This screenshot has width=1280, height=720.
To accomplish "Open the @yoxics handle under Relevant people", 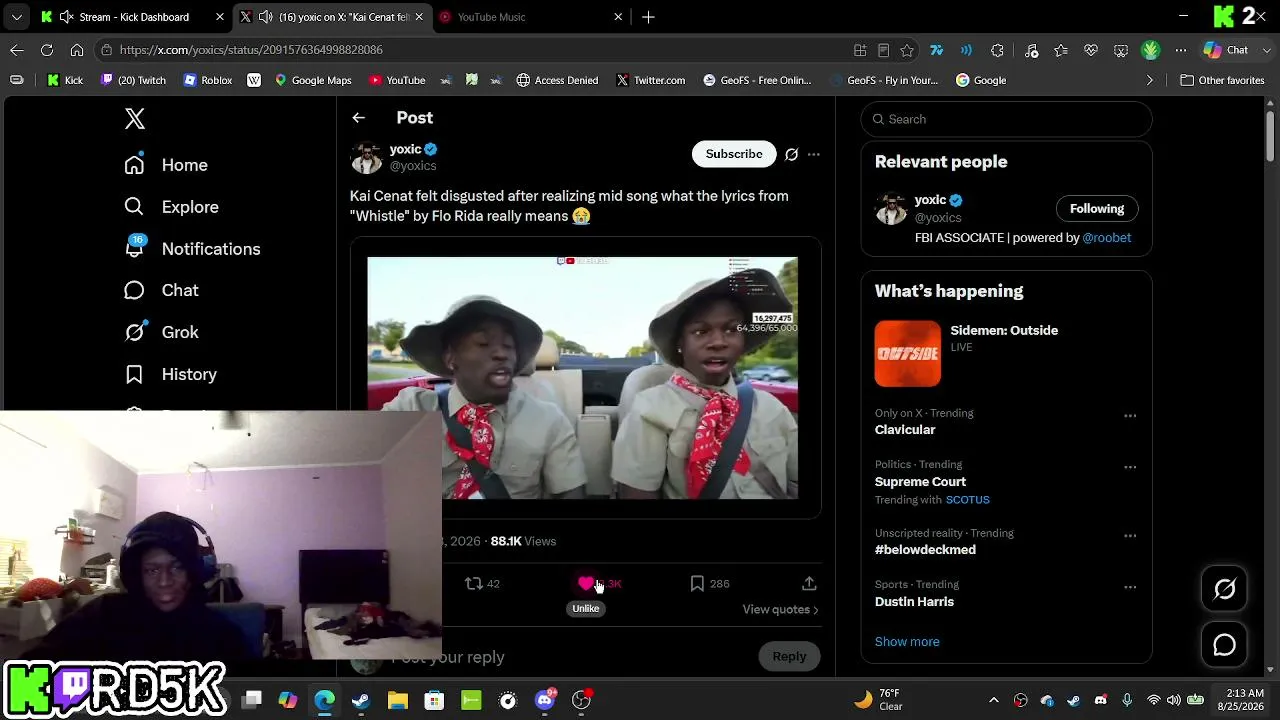I will tap(938, 218).
